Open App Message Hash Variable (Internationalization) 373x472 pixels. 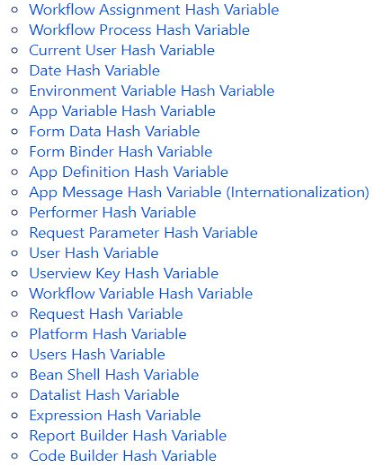(199, 192)
